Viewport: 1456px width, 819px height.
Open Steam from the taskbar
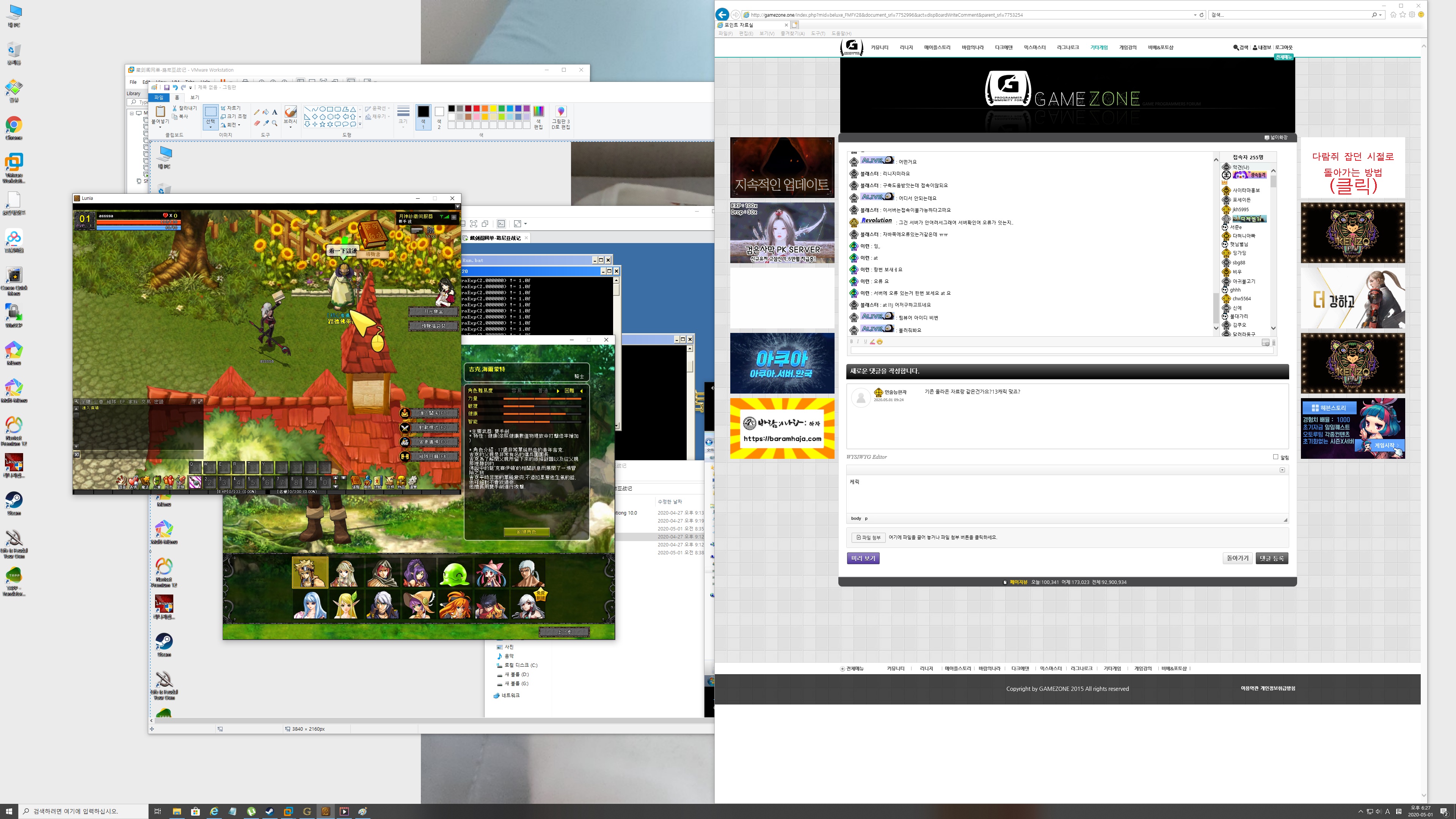tap(270, 811)
